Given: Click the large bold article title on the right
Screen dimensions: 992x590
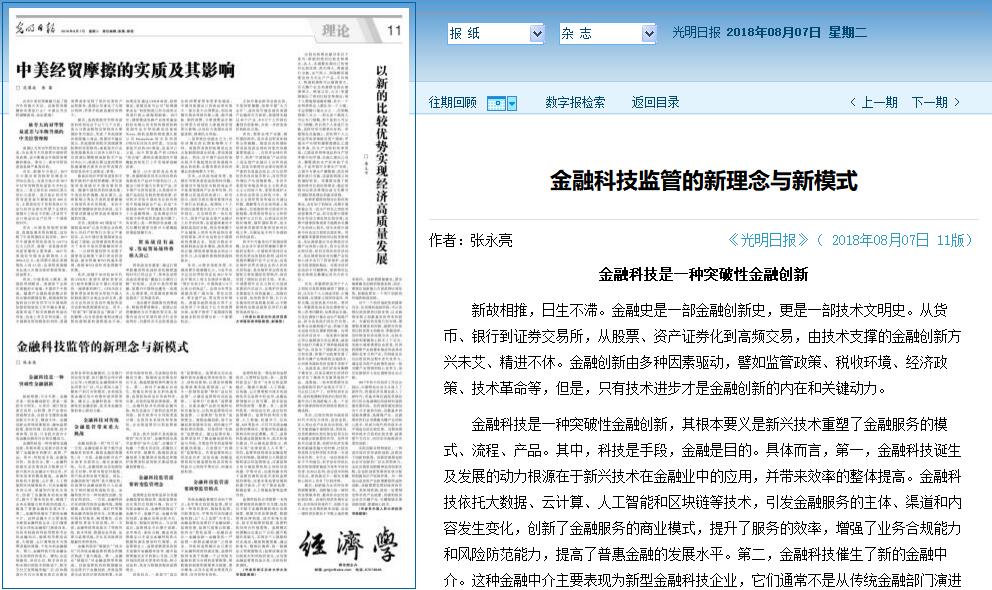Looking at the screenshot, I should (704, 181).
